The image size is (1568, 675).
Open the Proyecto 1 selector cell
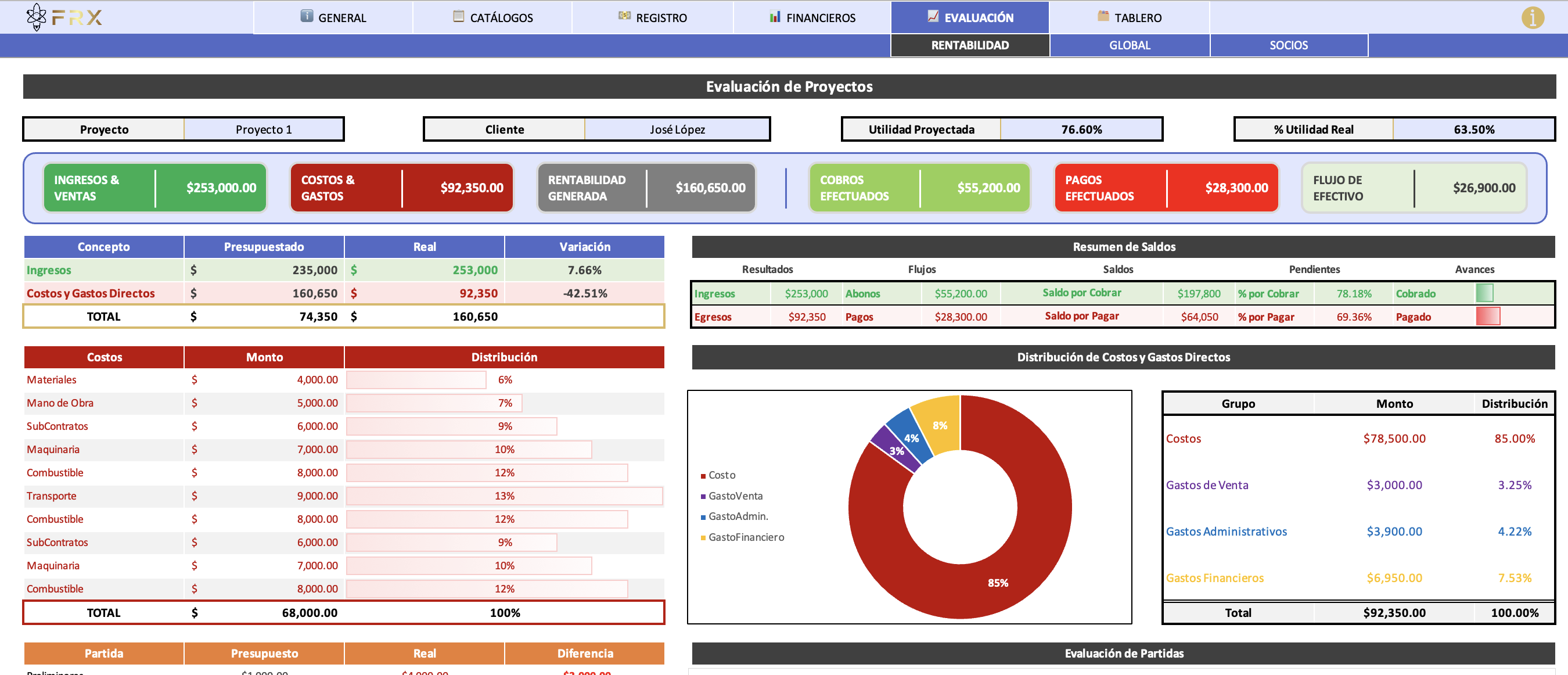(264, 129)
